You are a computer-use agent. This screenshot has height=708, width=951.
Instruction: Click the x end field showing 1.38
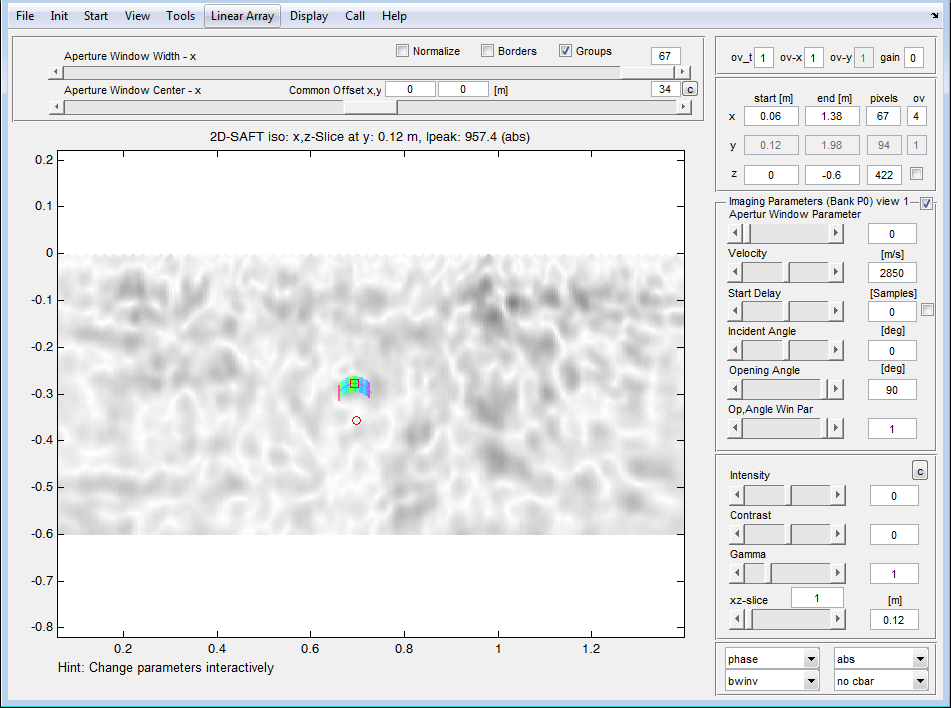(x=832, y=116)
